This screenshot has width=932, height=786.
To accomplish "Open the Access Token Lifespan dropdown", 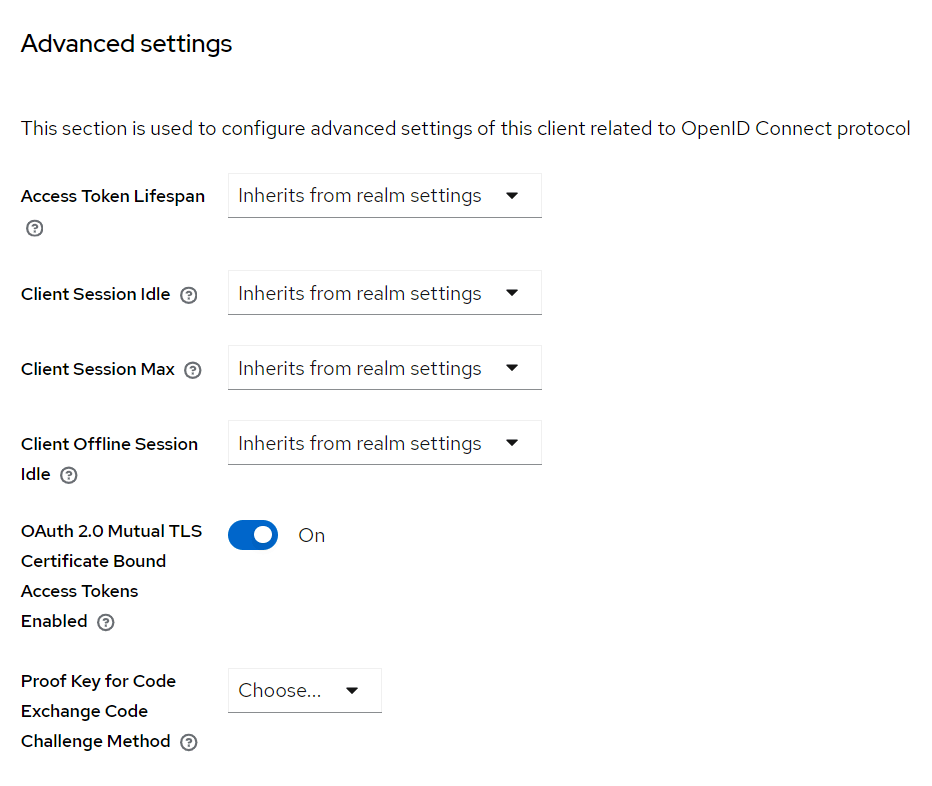I will pyautogui.click(x=384, y=196).
